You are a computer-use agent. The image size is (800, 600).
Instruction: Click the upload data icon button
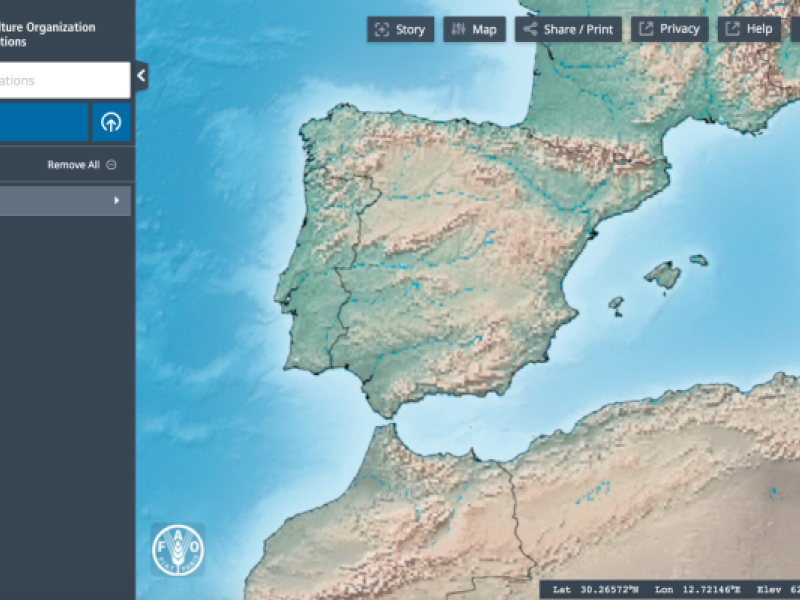point(111,122)
